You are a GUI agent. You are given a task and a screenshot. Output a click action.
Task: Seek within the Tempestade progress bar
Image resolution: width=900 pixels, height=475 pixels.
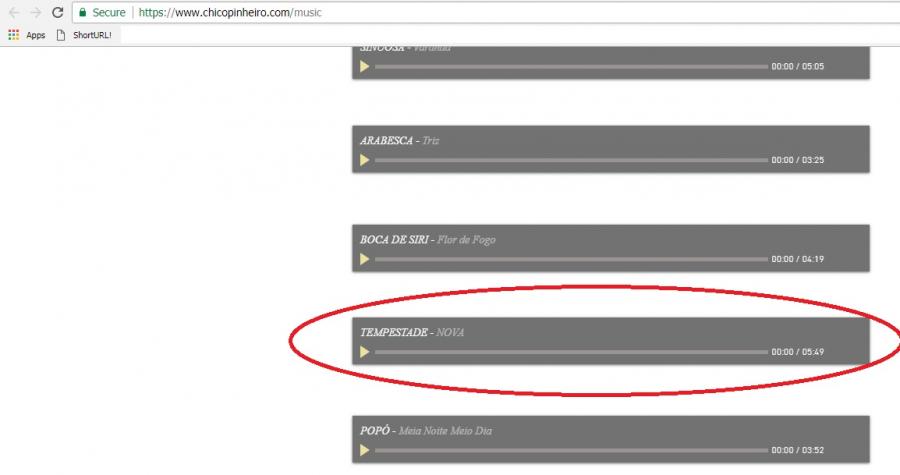pyautogui.click(x=571, y=352)
